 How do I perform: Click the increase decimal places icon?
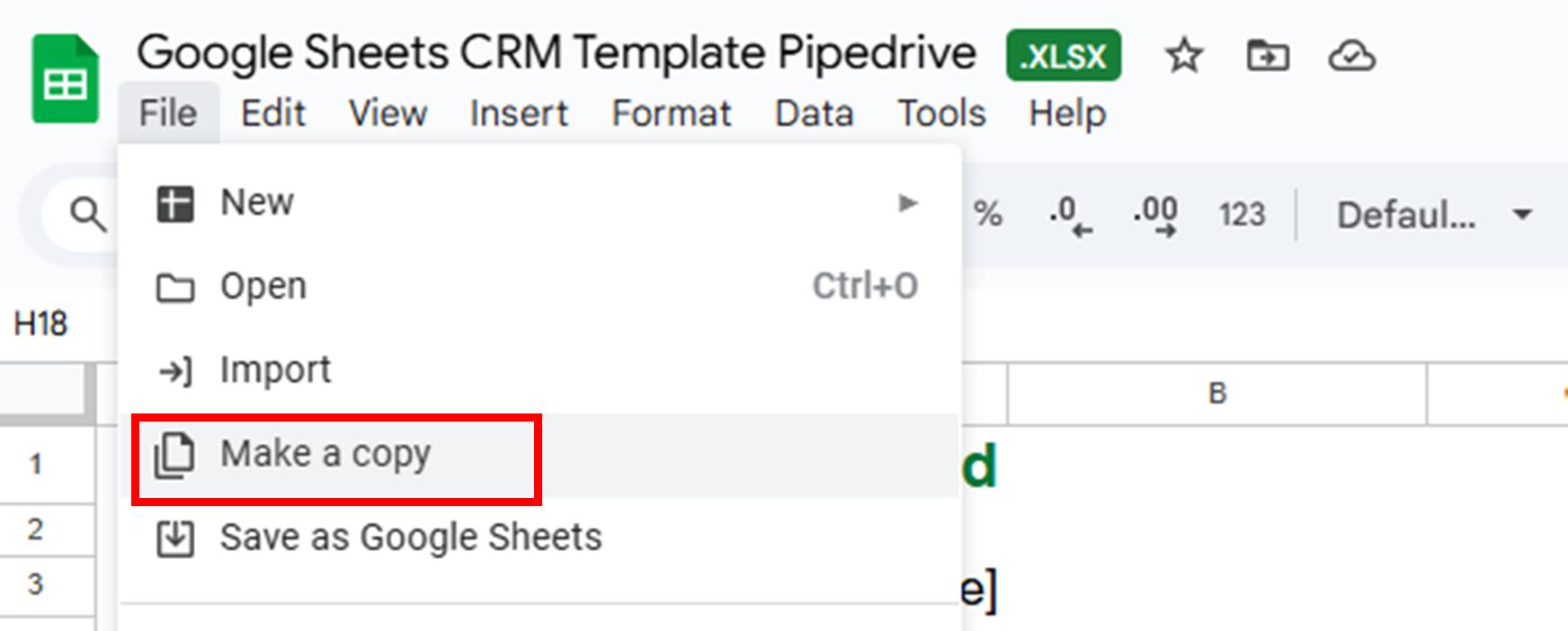(x=1156, y=214)
